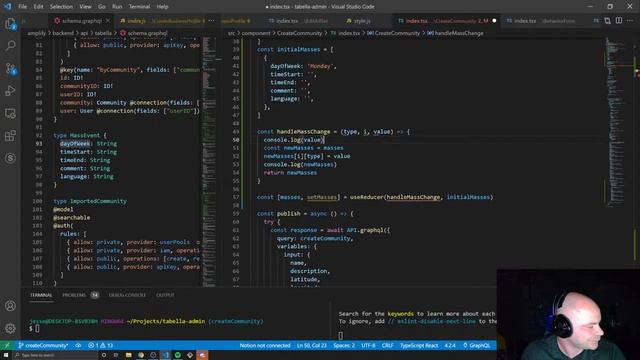This screenshot has width=640, height=360.
Task: Click the remote window indicator in status bar
Action: (7, 345)
